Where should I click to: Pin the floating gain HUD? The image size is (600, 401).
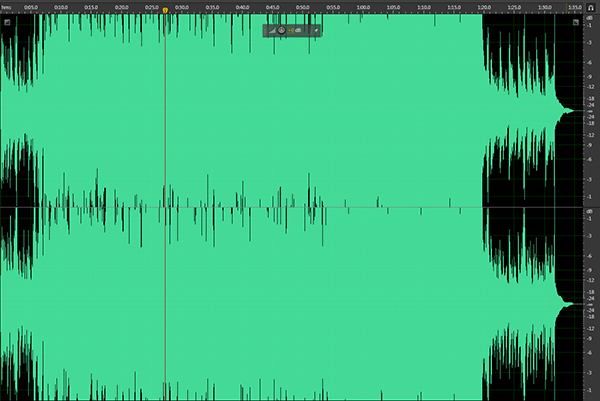coord(316,30)
